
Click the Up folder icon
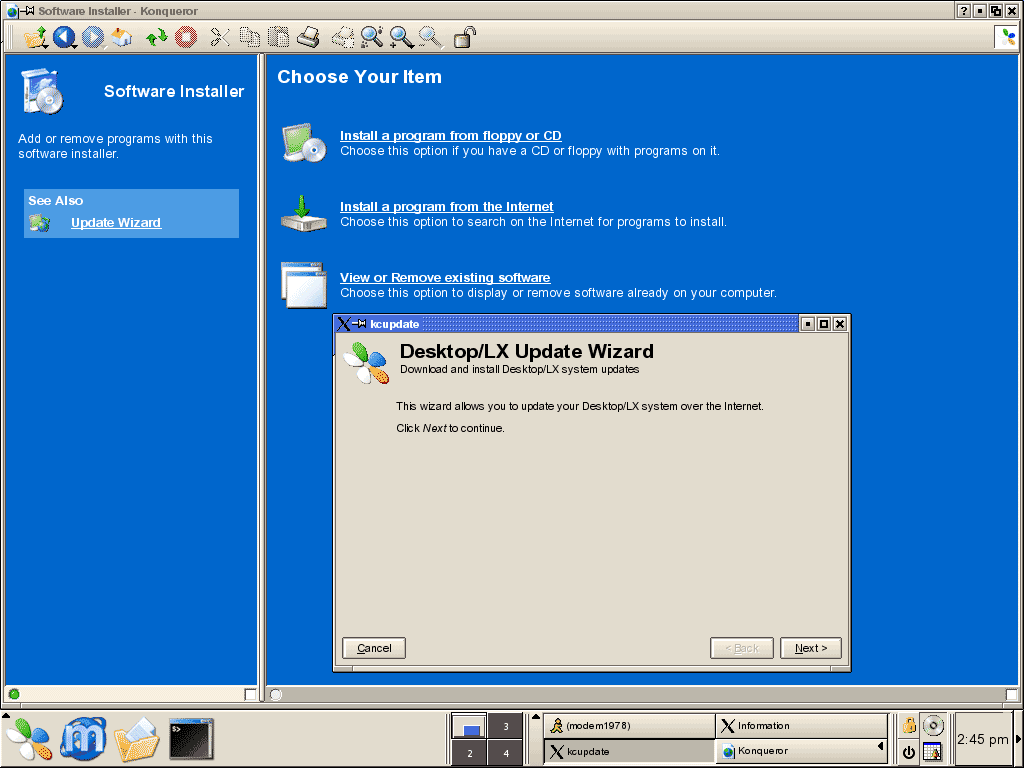click(36, 38)
